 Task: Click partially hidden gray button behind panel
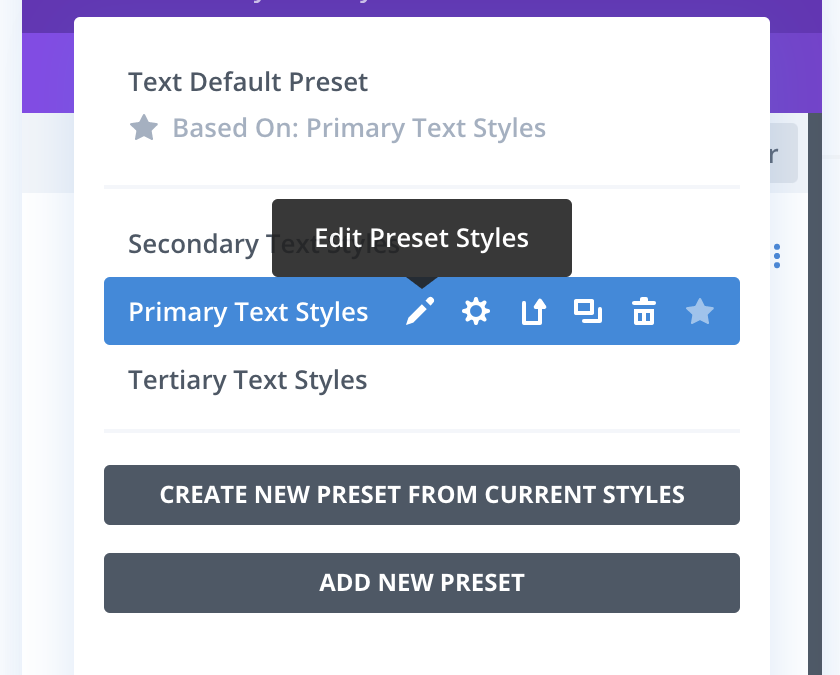783,154
